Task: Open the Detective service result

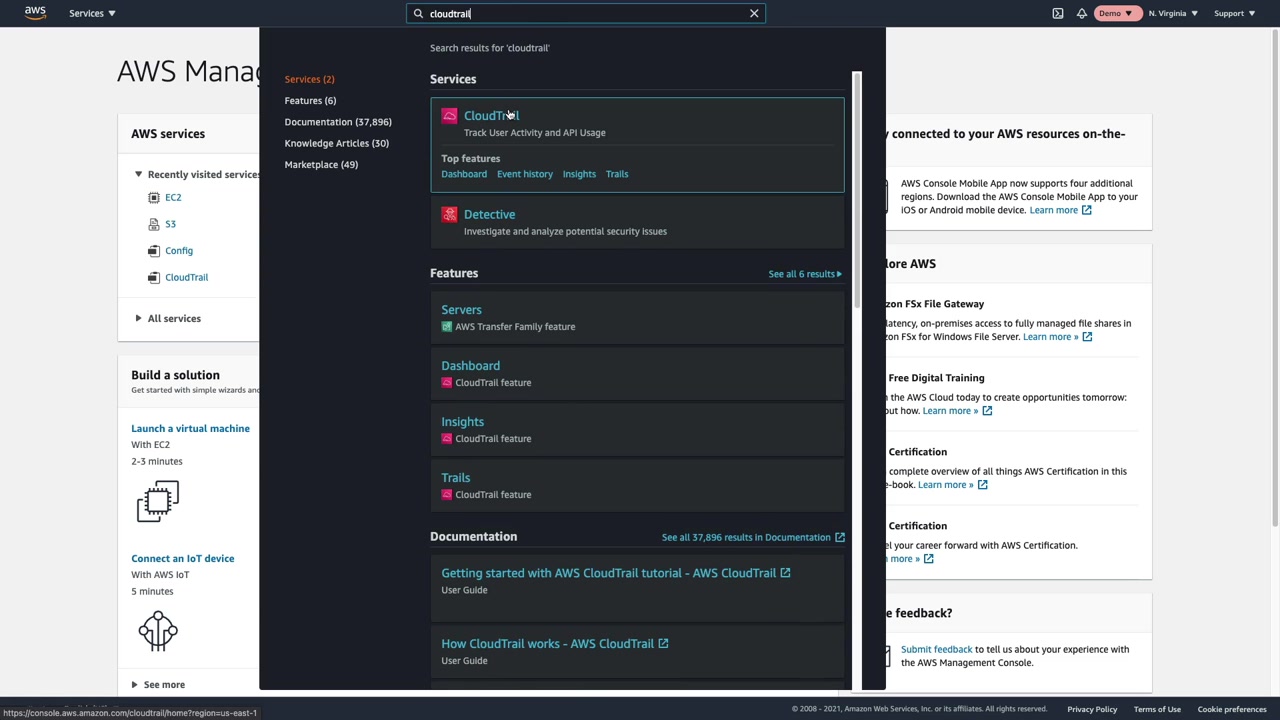Action: tap(489, 214)
